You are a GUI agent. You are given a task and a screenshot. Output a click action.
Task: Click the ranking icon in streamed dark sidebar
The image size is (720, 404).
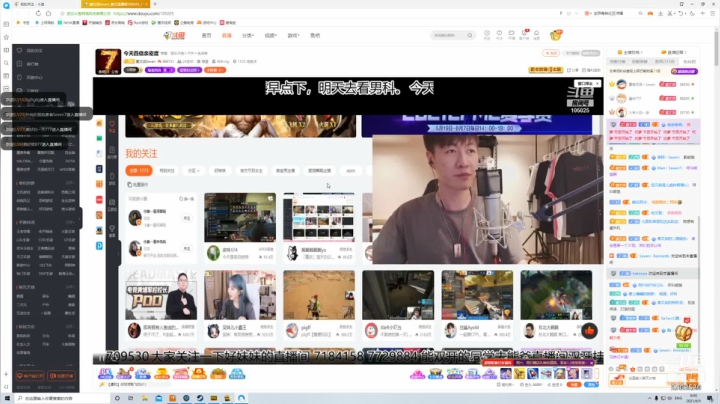112,152
